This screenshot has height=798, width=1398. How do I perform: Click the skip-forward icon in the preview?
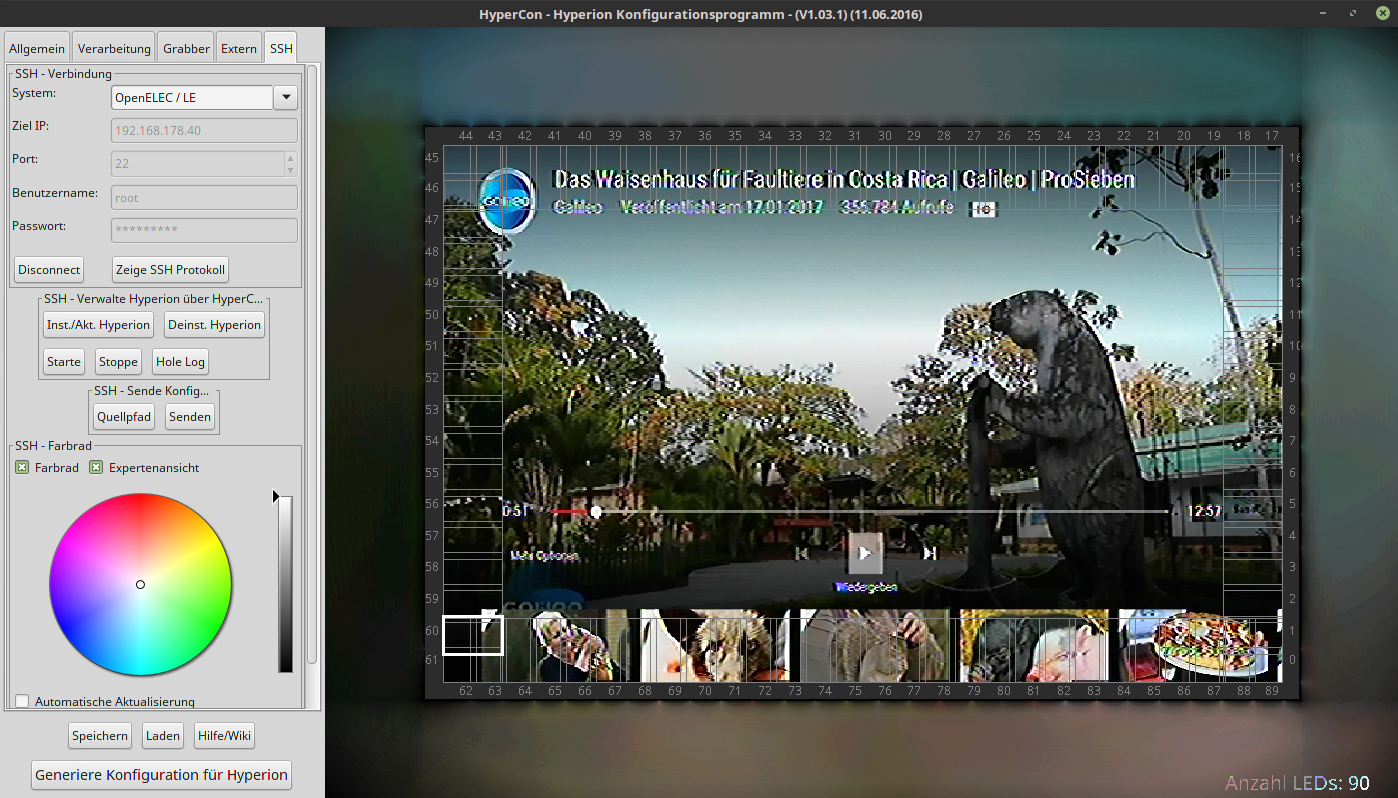click(930, 552)
